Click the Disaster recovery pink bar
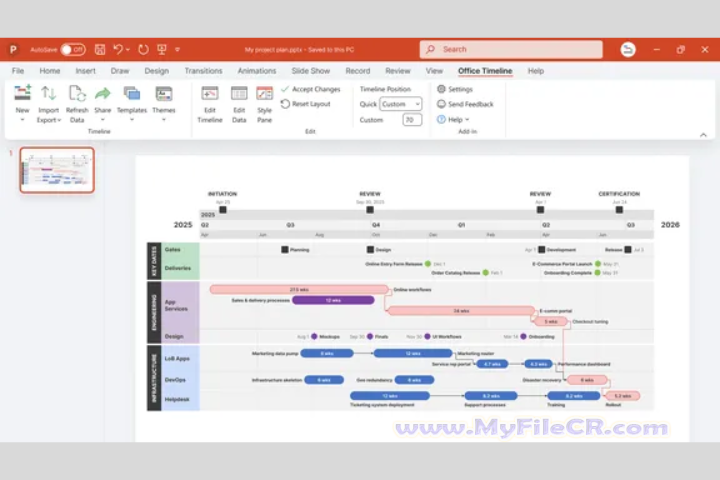 tap(587, 380)
